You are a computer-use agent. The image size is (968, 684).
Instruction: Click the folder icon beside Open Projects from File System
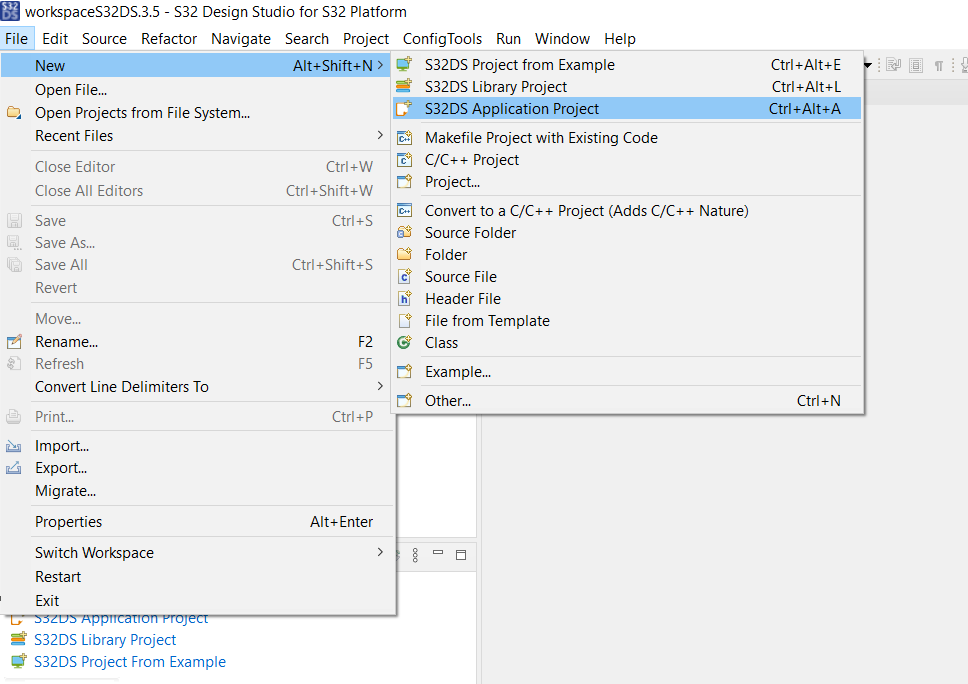point(13,112)
